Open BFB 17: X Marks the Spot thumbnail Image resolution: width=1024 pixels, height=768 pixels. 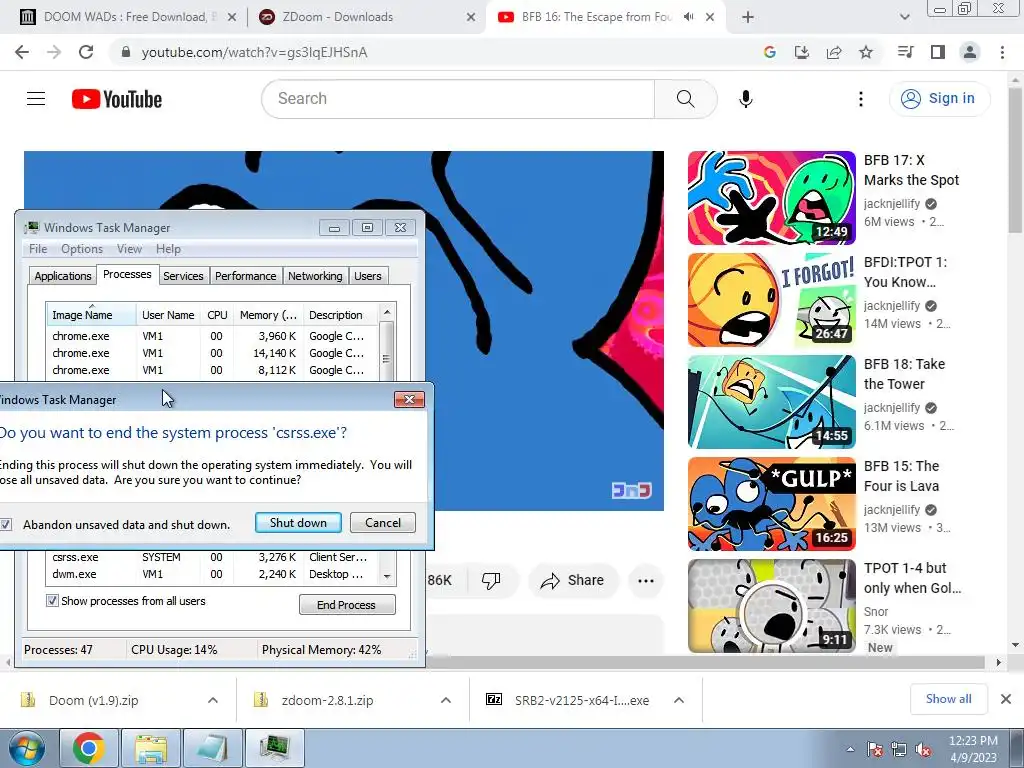click(x=771, y=198)
